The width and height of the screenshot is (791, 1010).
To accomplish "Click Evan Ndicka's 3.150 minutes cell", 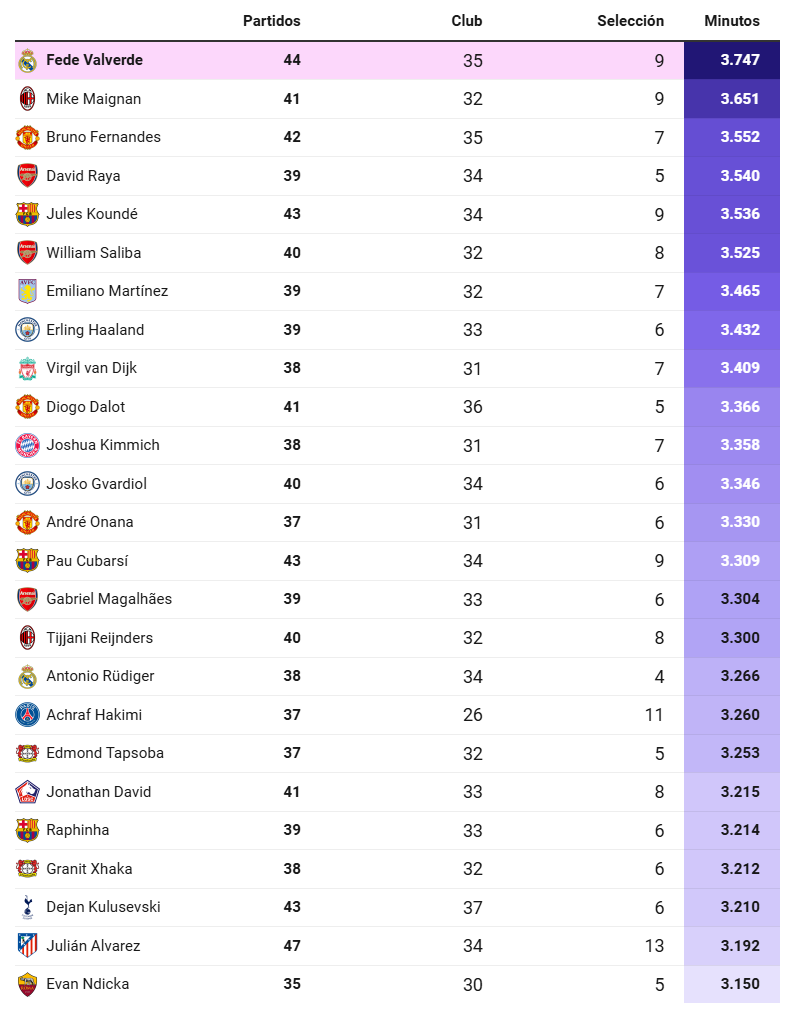I will tap(732, 984).
